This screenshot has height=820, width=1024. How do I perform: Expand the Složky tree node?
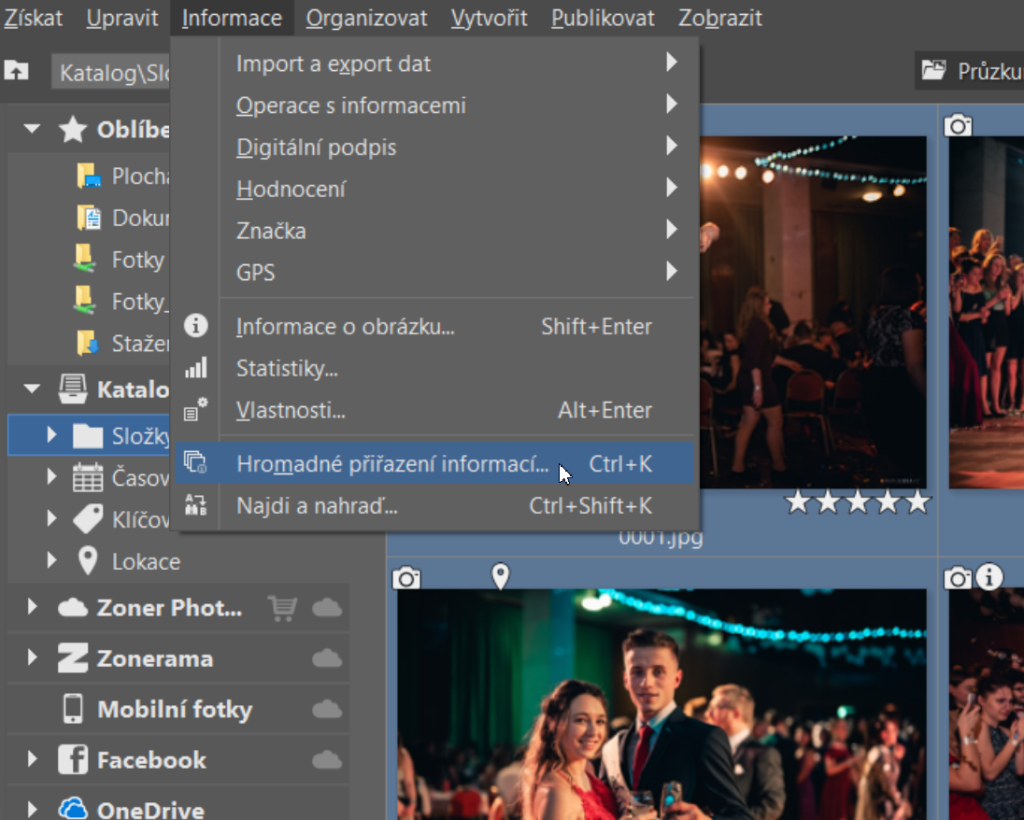pyautogui.click(x=52, y=435)
